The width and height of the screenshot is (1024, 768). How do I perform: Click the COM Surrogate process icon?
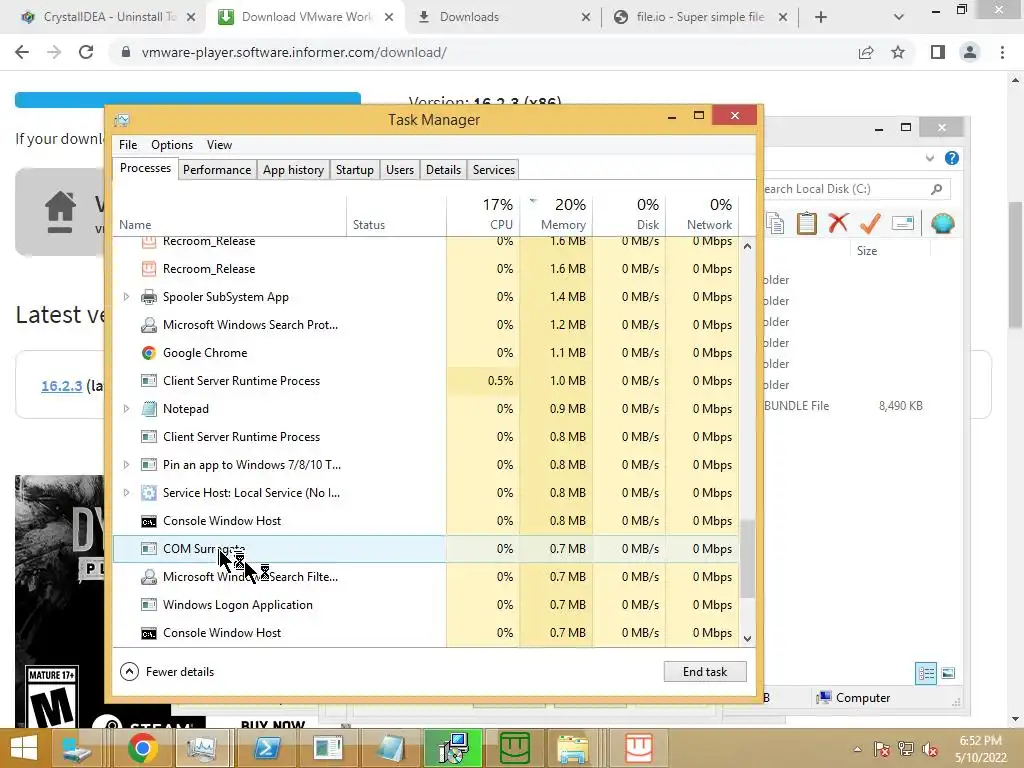pos(149,549)
